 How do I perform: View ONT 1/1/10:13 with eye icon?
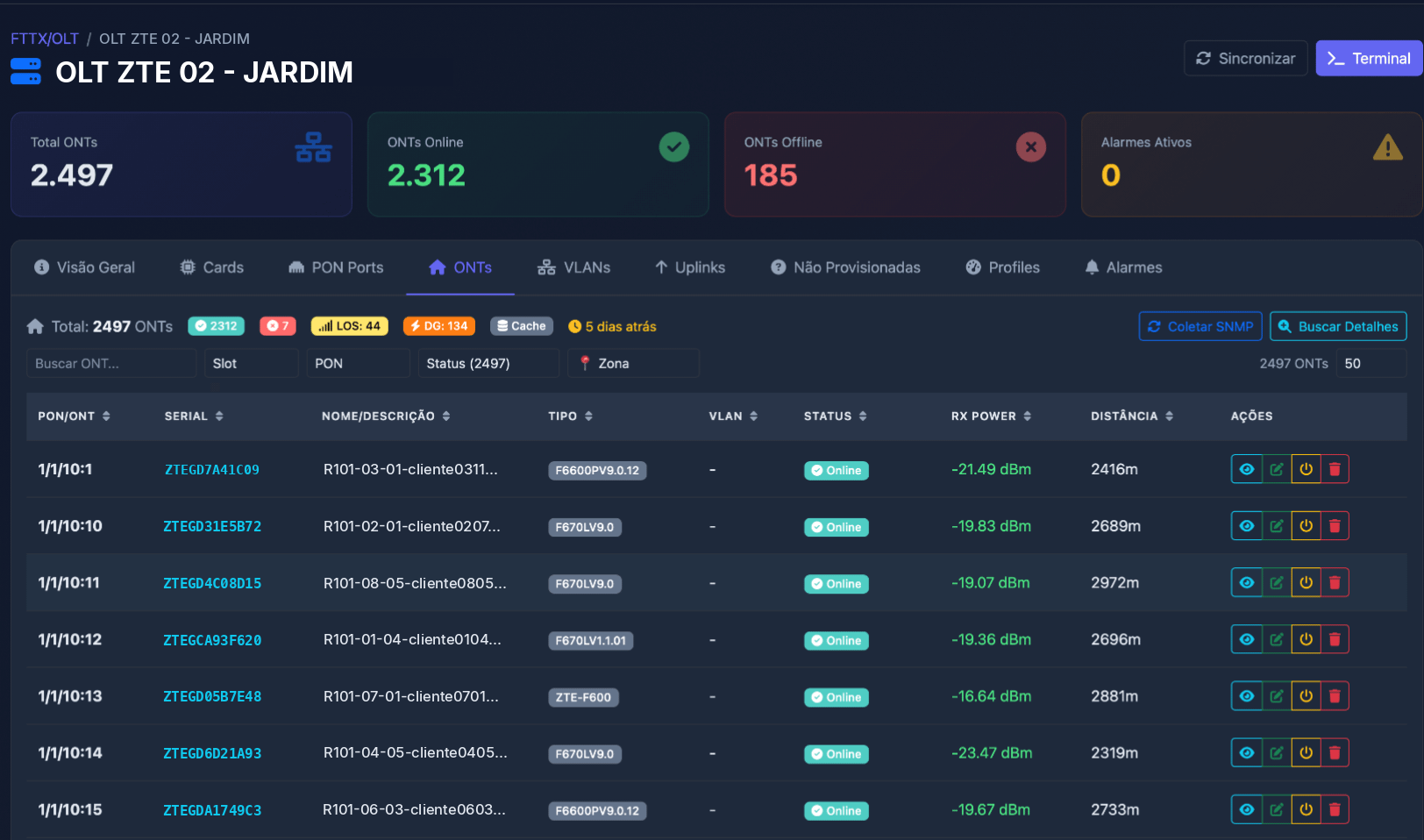pyautogui.click(x=1246, y=696)
